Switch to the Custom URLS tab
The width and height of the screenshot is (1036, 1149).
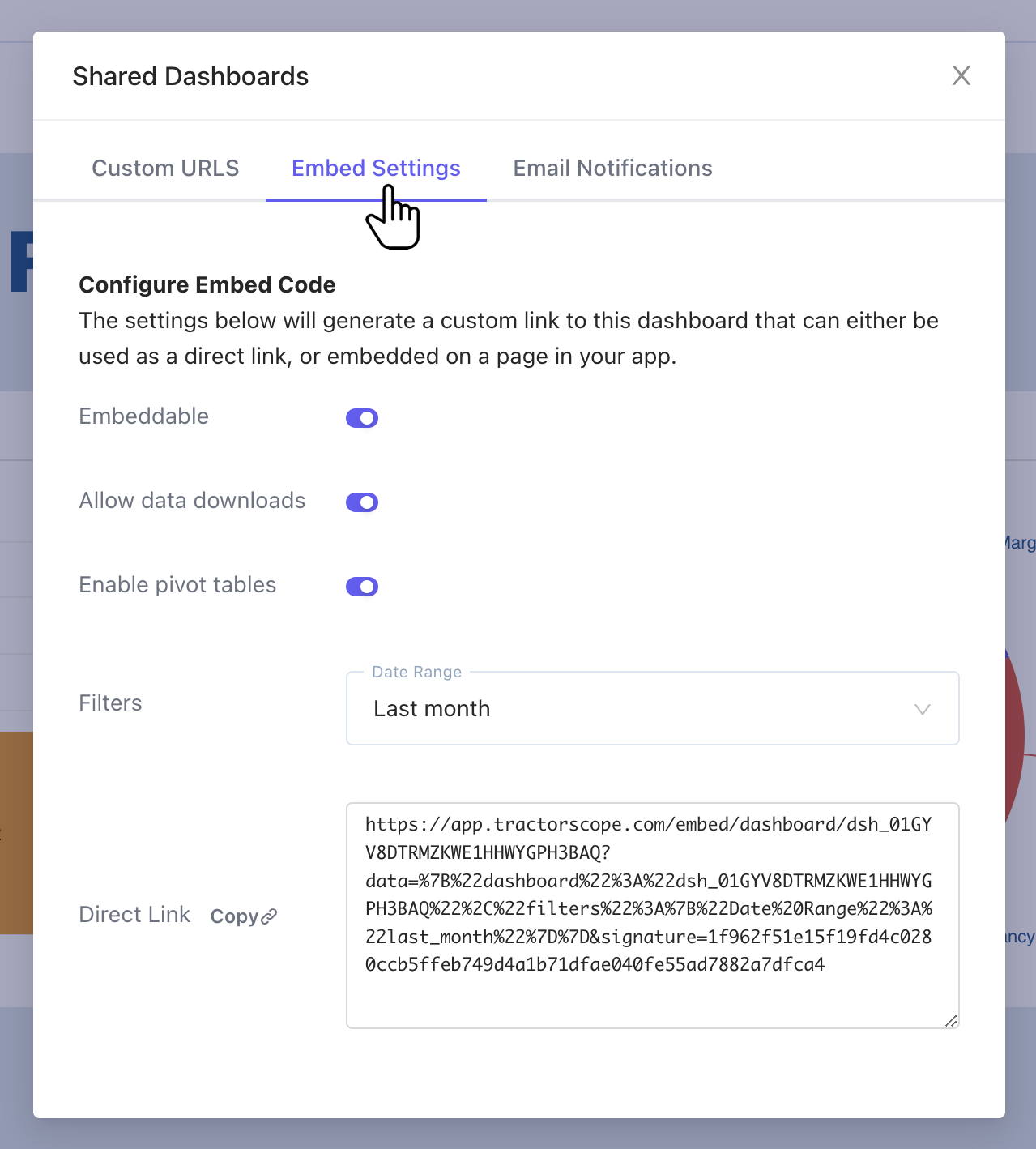165,168
